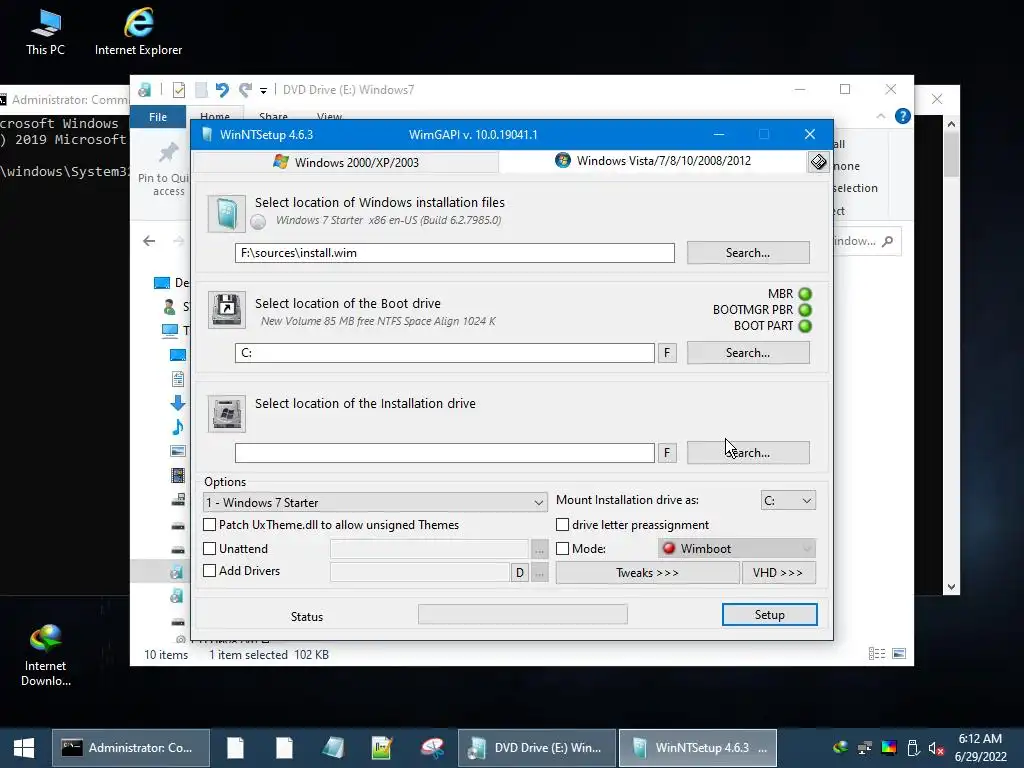Click the Setup button
The height and width of the screenshot is (768, 1024).
point(769,615)
